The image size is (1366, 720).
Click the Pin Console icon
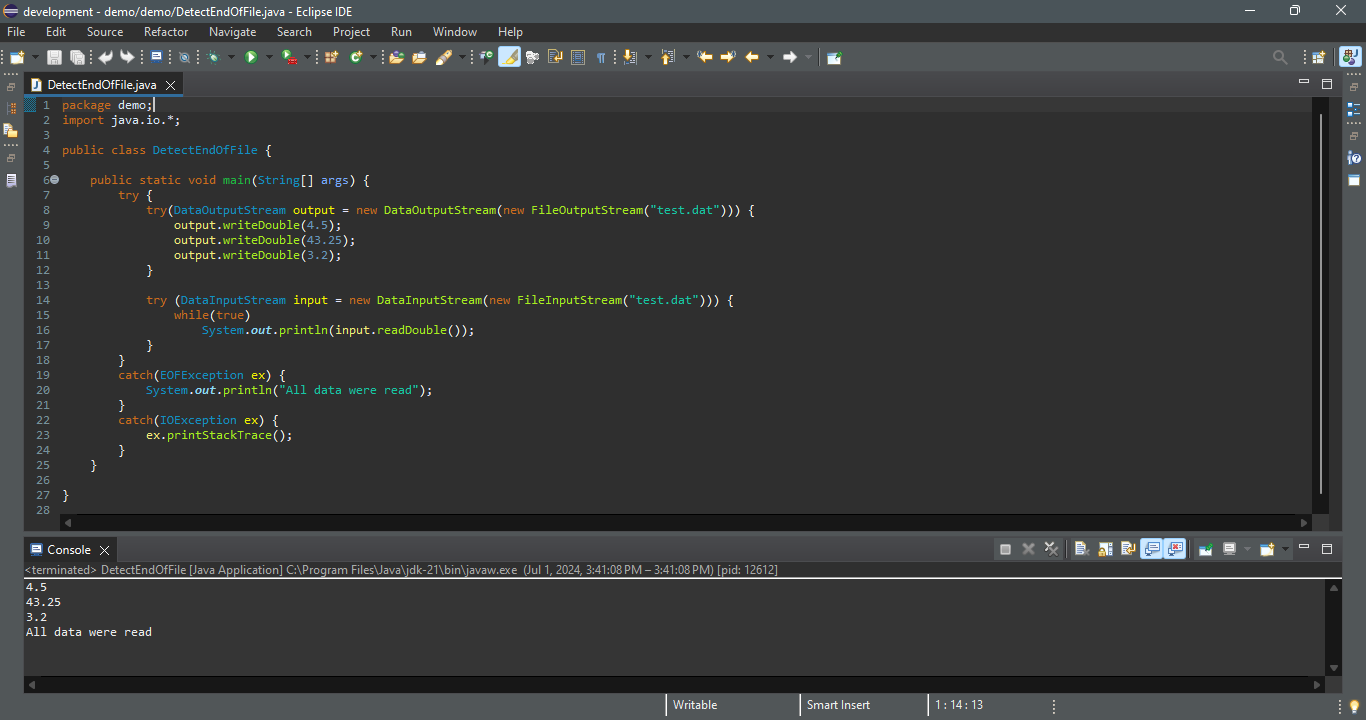(1206, 549)
